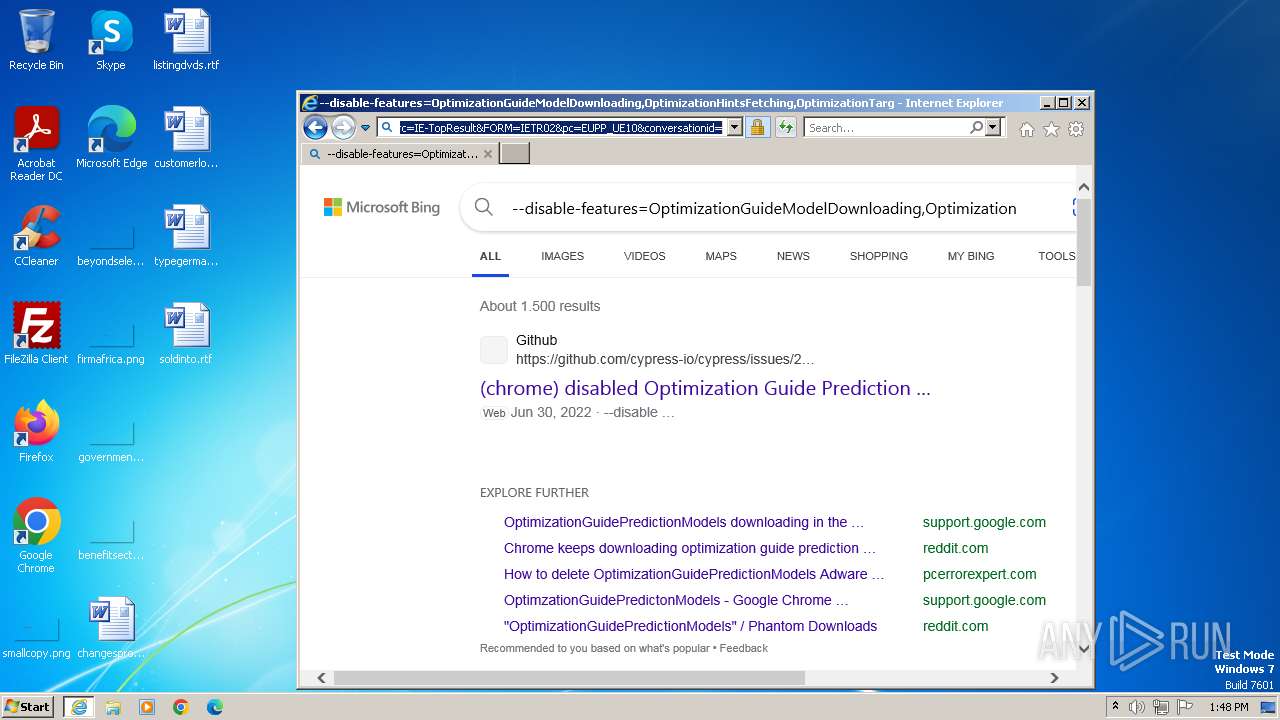Screen dimensions: 1280x720
Task: Open How to delete OptimizationGuidePredictionModels Adware link
Action: (x=694, y=574)
